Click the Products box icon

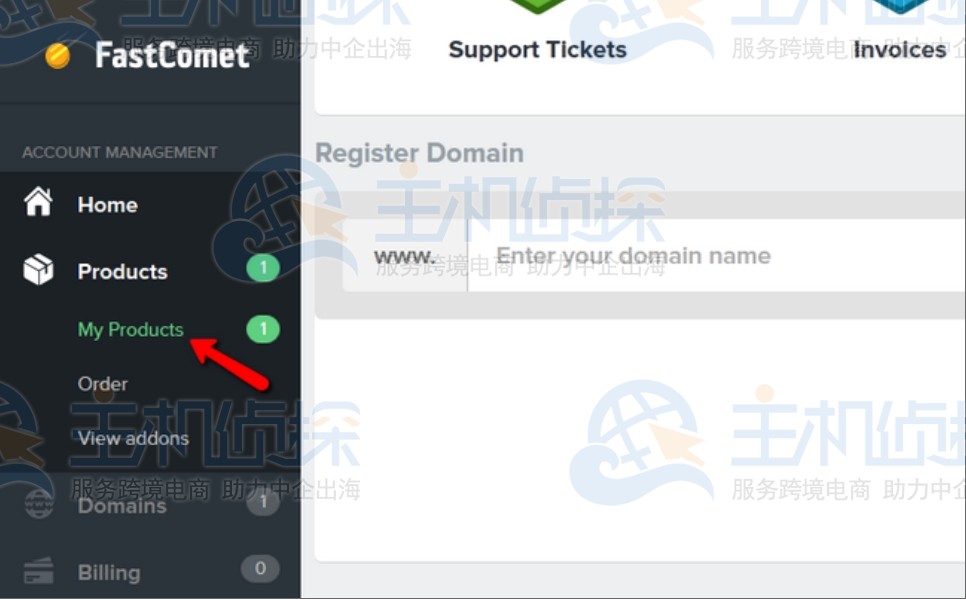click(38, 269)
